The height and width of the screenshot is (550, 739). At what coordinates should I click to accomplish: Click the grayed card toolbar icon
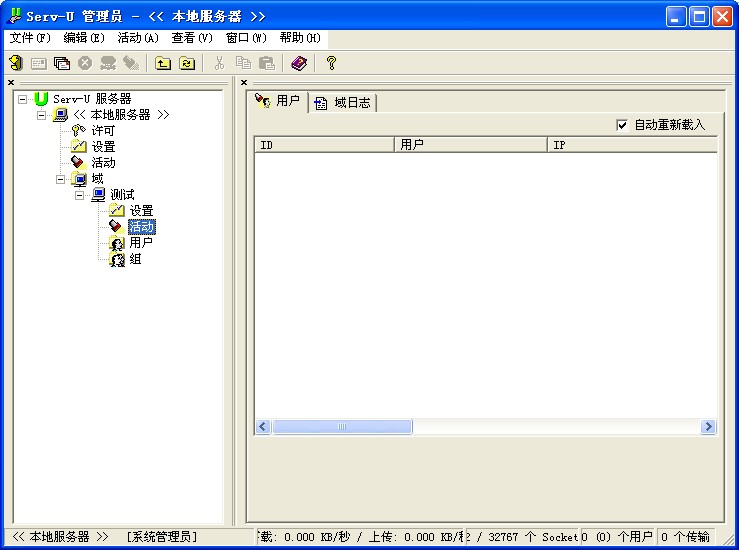39,63
